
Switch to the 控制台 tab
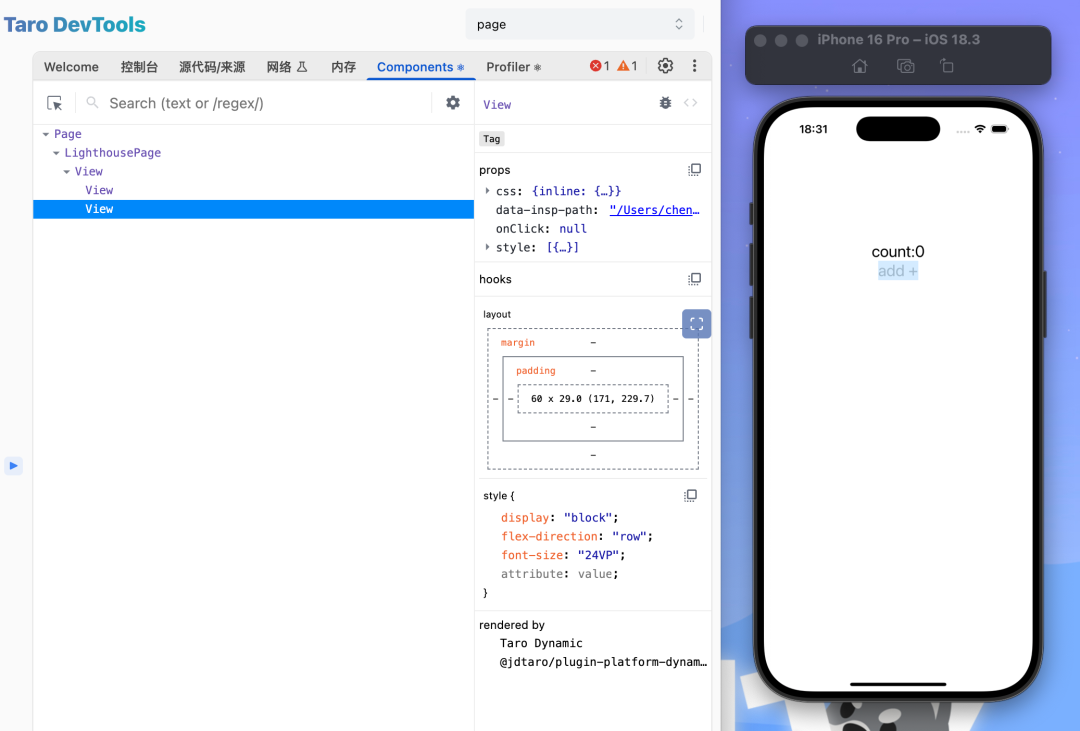click(139, 67)
